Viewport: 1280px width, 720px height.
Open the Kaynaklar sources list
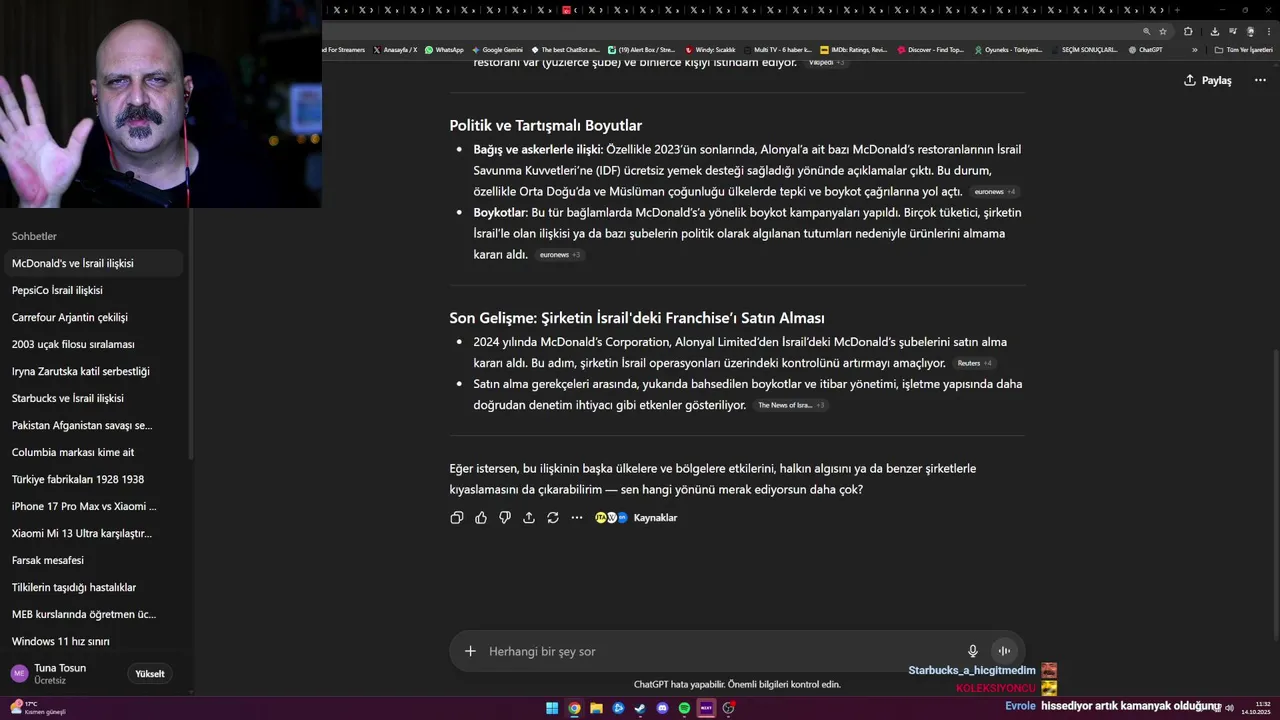click(x=637, y=518)
